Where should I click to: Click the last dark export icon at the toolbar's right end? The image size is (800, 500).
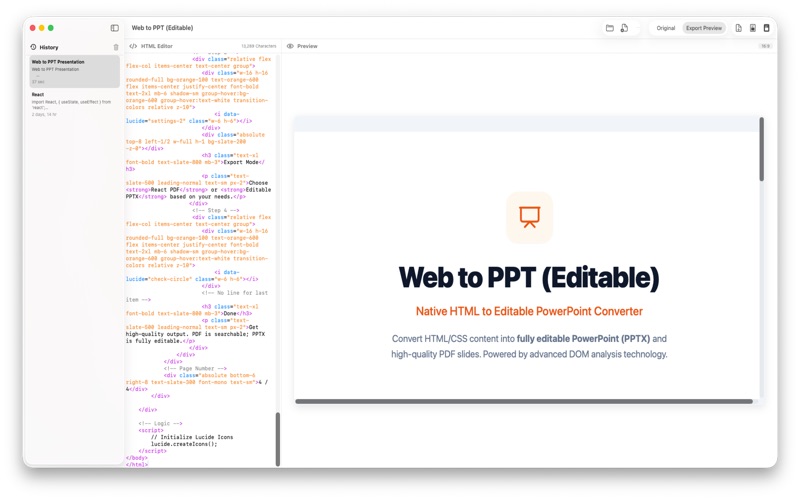click(766, 28)
